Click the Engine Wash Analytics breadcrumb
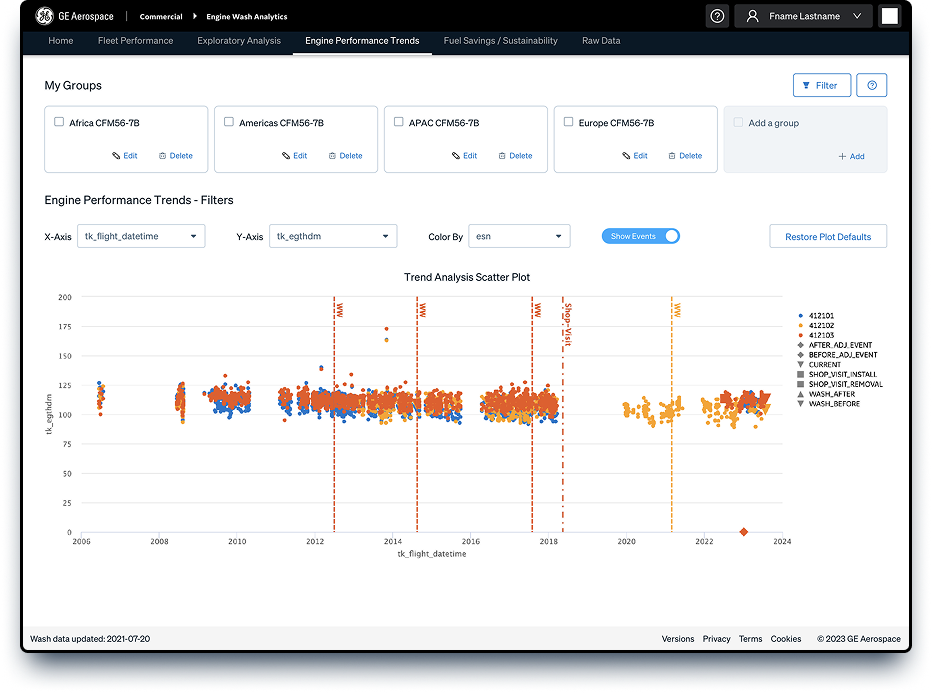Viewport: 932px width, 693px height. click(247, 17)
